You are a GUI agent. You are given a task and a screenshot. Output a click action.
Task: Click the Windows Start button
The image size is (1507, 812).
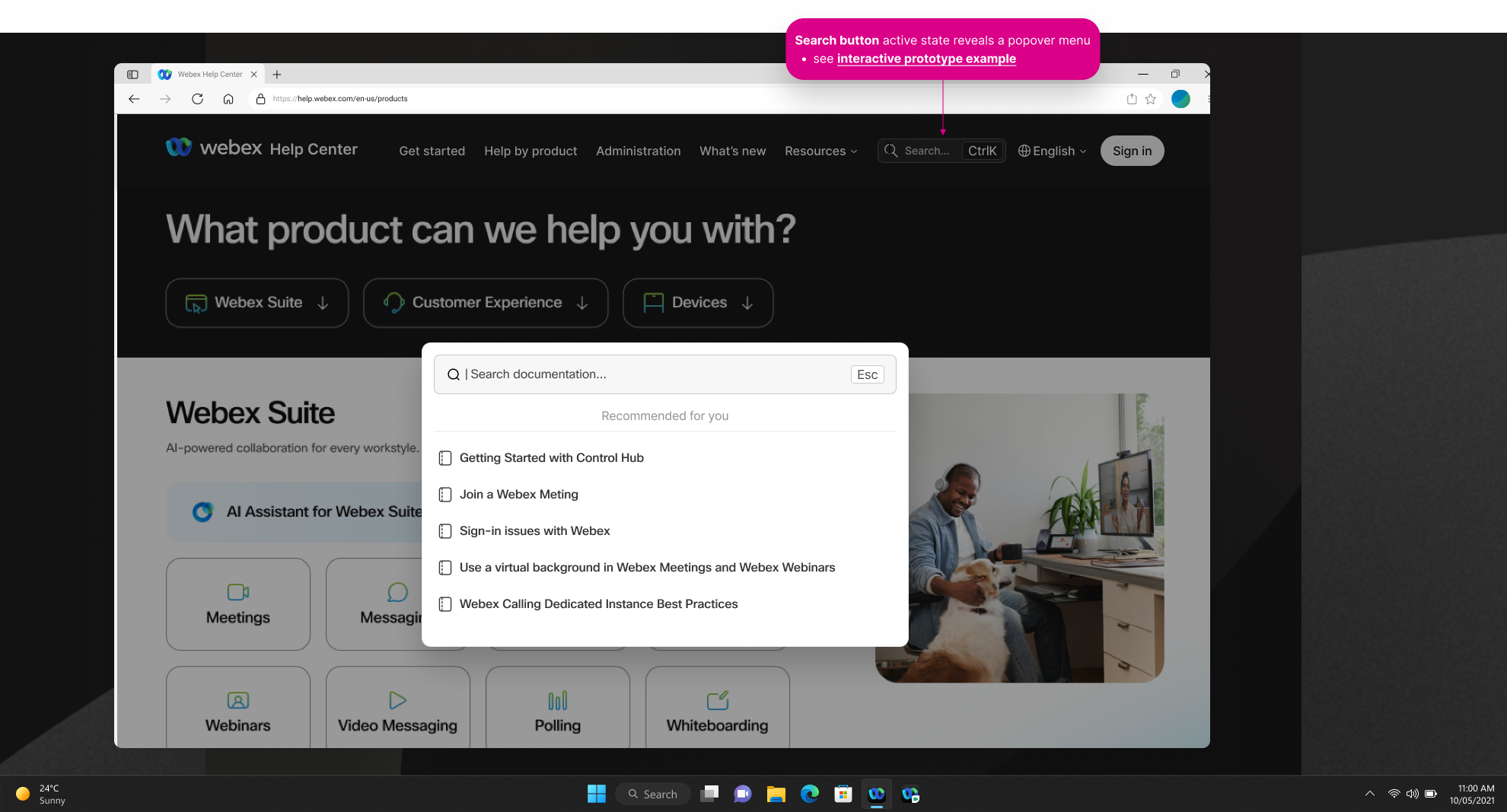click(596, 794)
